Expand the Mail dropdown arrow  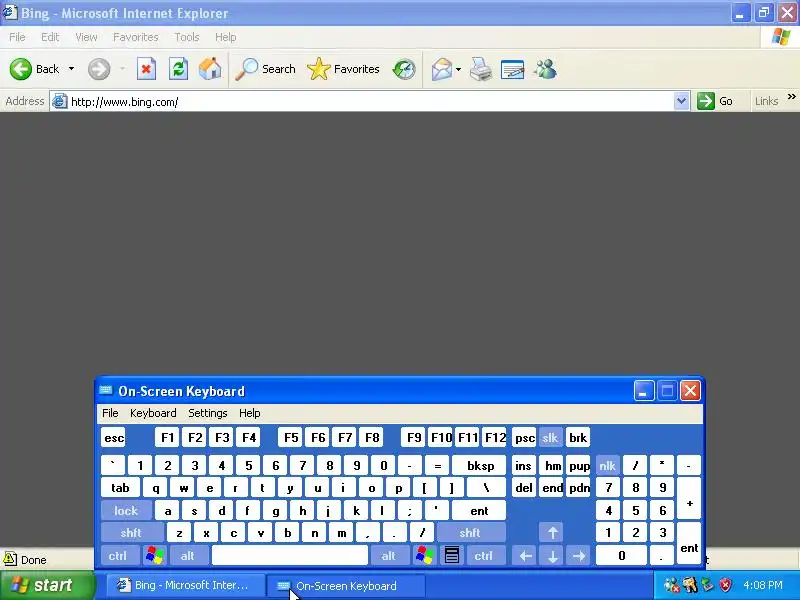(x=458, y=69)
